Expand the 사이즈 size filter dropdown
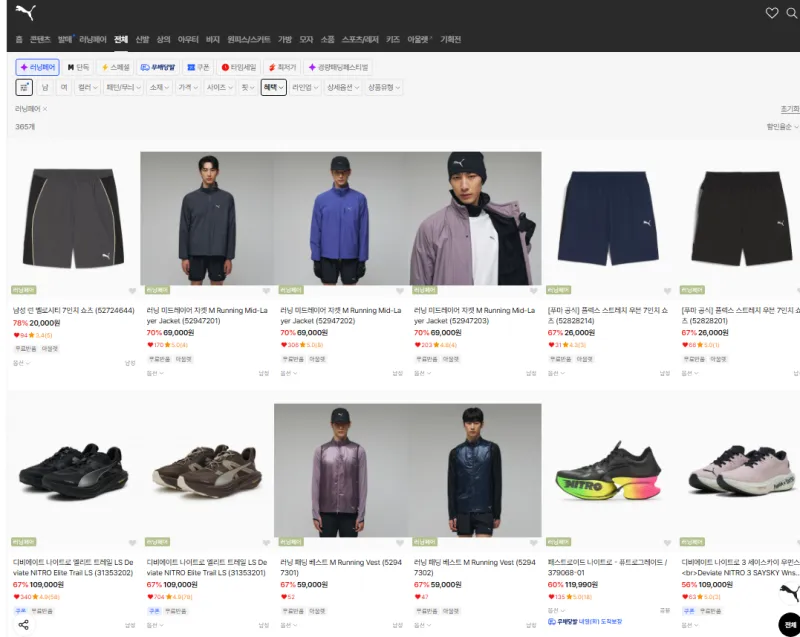 click(x=219, y=87)
